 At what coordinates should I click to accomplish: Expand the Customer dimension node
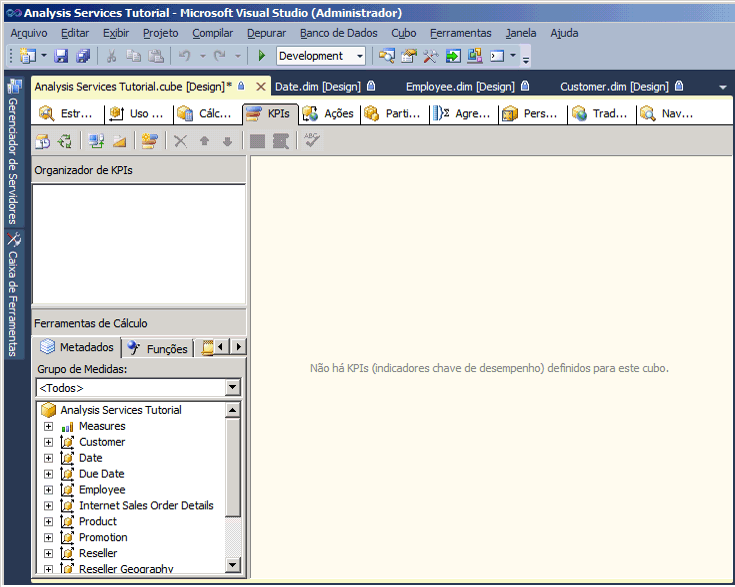pos(48,442)
